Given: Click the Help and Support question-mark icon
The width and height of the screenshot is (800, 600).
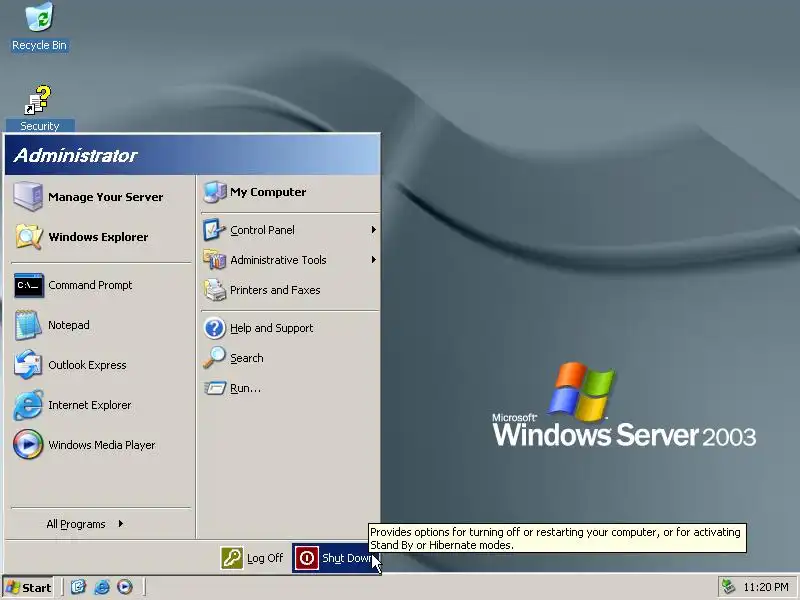Looking at the screenshot, I should tap(214, 328).
